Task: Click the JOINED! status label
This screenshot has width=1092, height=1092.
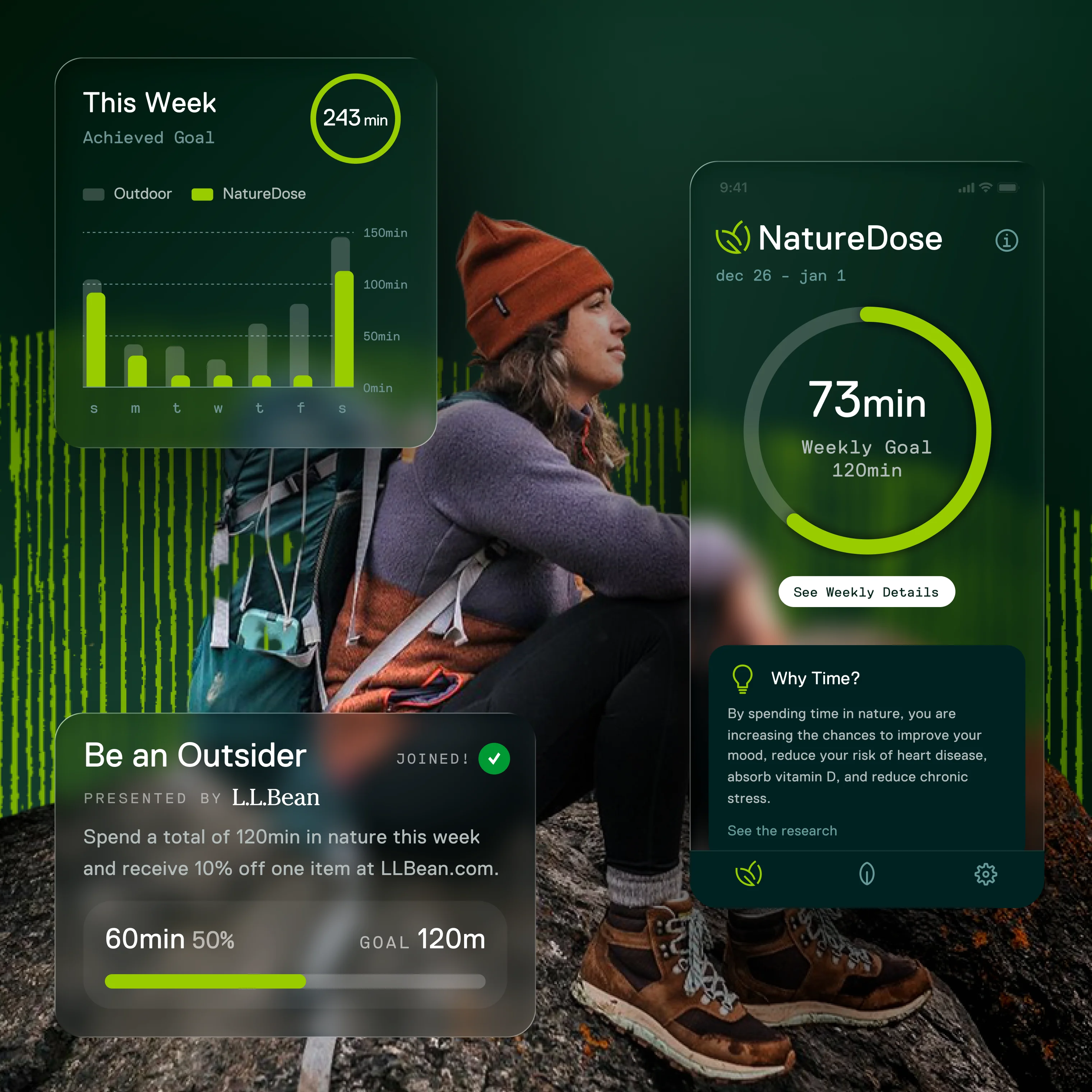Action: 432,759
